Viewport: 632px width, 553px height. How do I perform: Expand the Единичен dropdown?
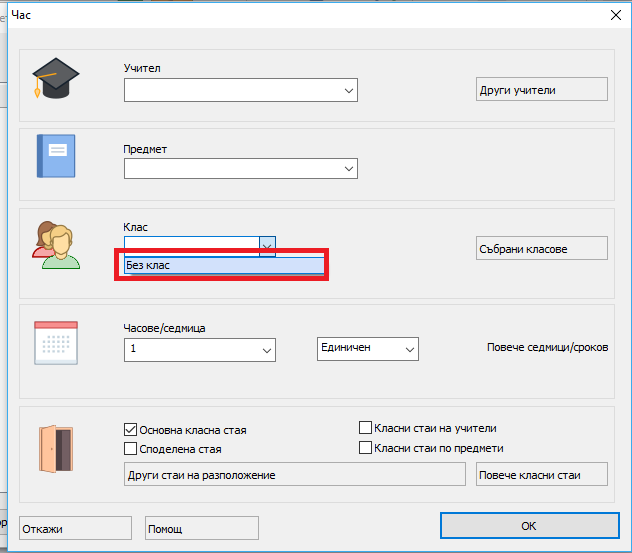click(409, 348)
